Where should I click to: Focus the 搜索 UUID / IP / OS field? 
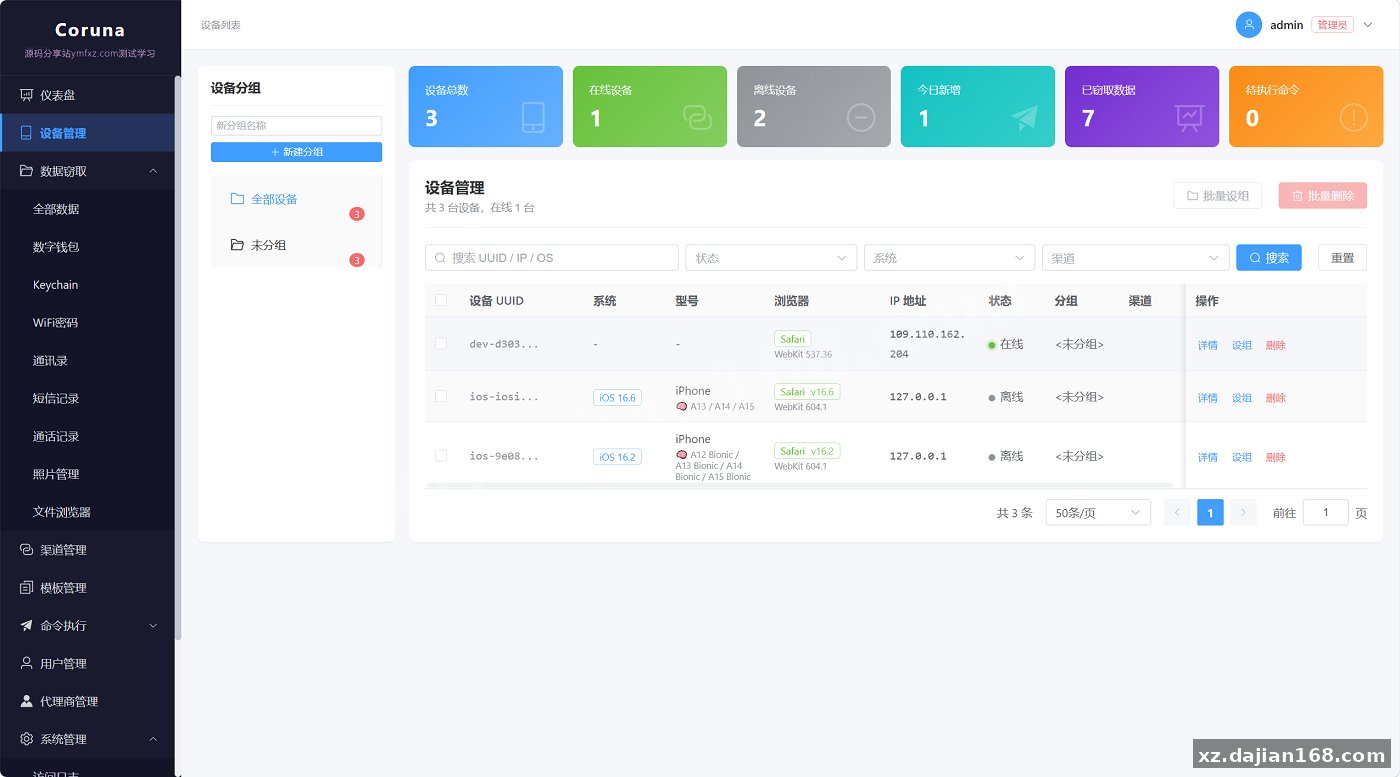(552, 257)
